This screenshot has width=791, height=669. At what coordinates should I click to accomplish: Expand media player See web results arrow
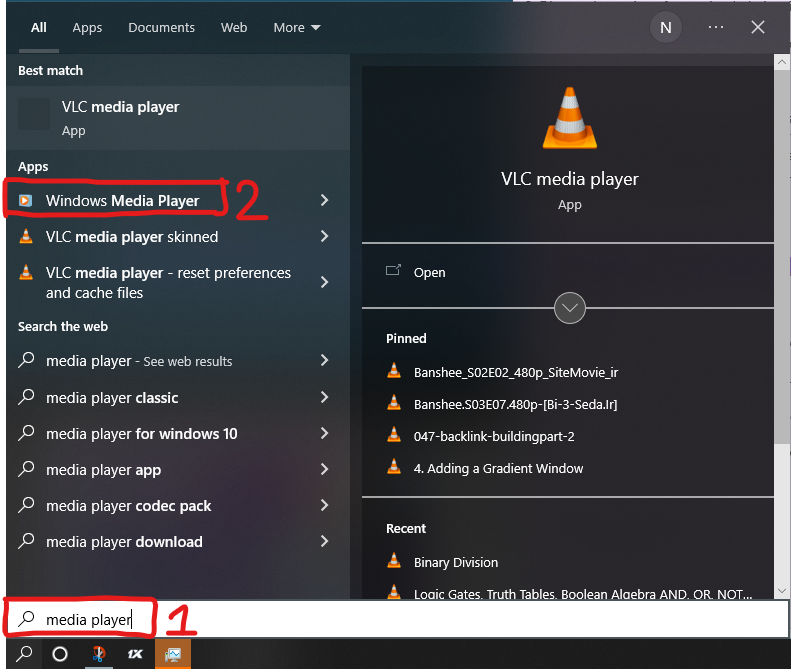pos(324,360)
